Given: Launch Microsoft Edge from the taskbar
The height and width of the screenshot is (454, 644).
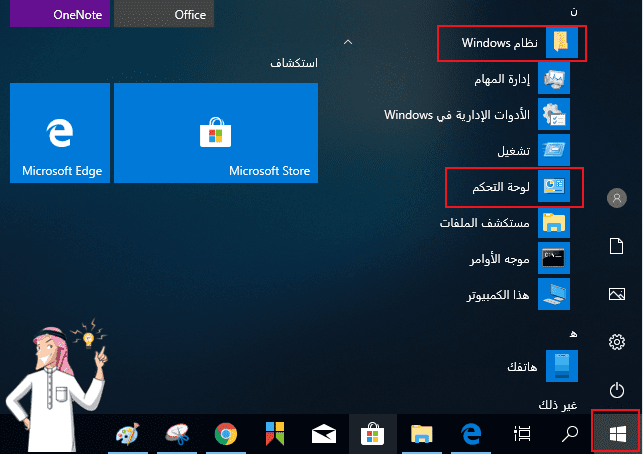Looking at the screenshot, I should [471, 433].
